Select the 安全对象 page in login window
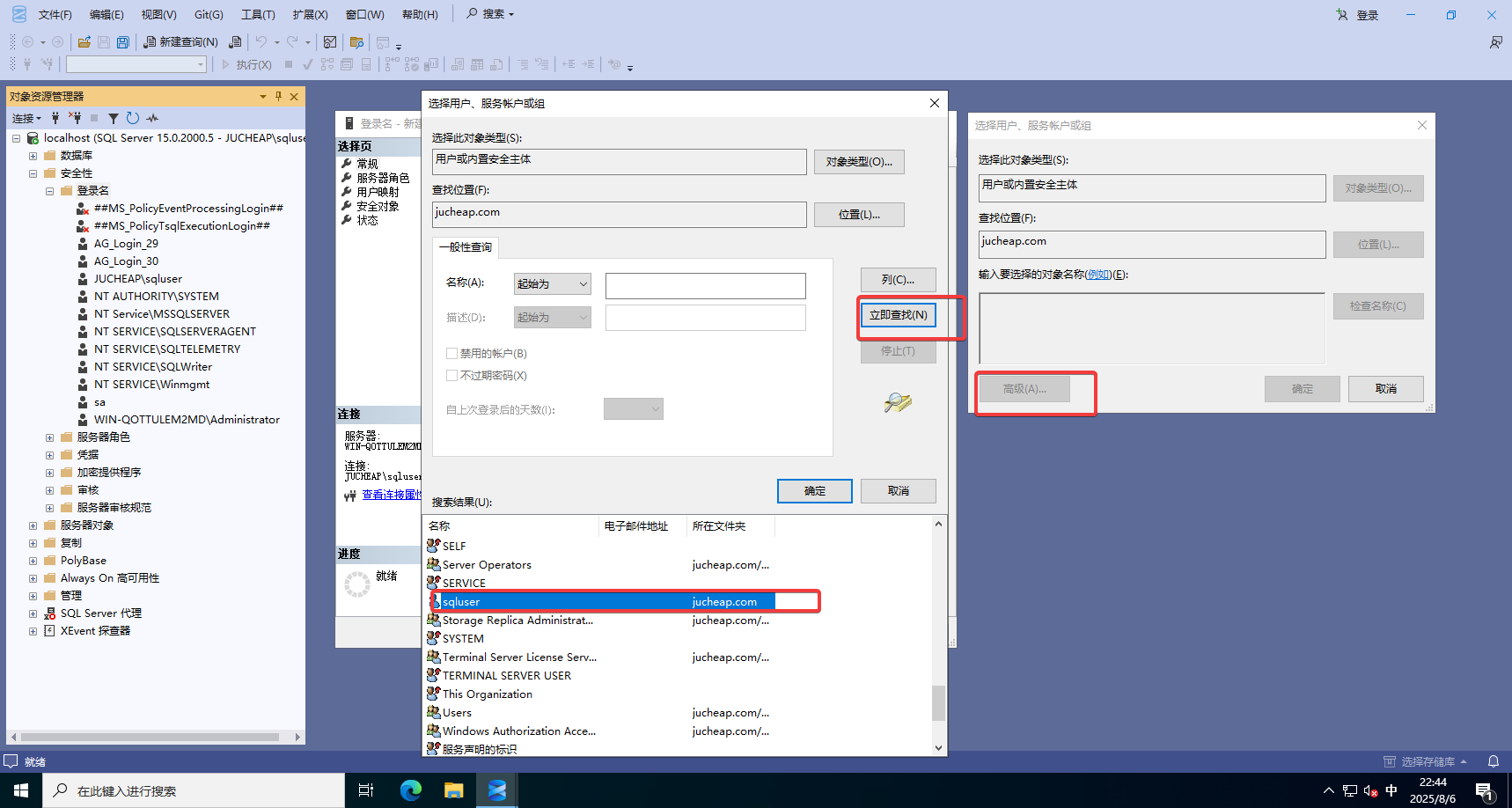1512x808 pixels. click(378, 206)
